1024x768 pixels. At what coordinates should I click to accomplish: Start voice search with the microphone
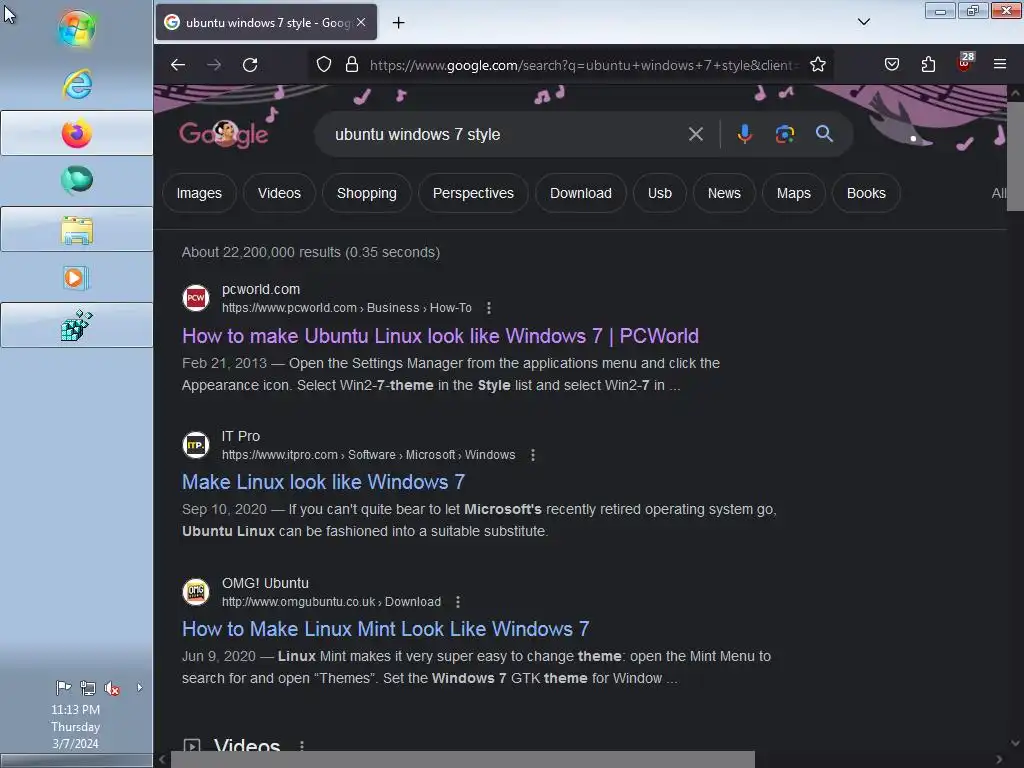(744, 135)
